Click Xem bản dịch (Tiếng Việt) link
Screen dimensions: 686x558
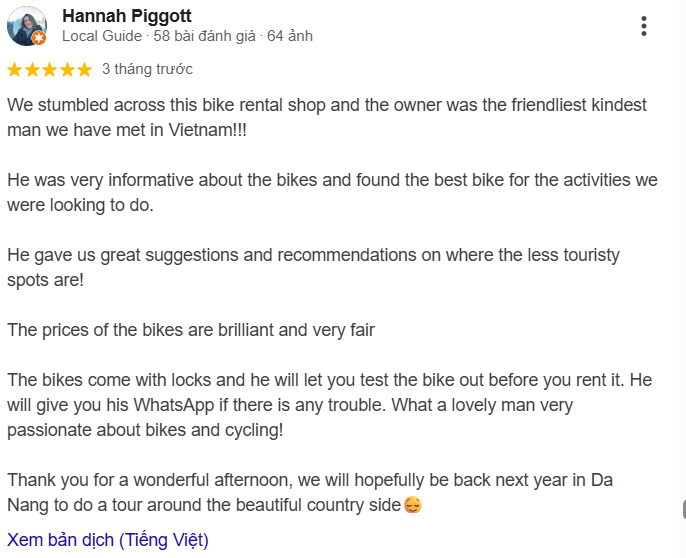[x=108, y=540]
